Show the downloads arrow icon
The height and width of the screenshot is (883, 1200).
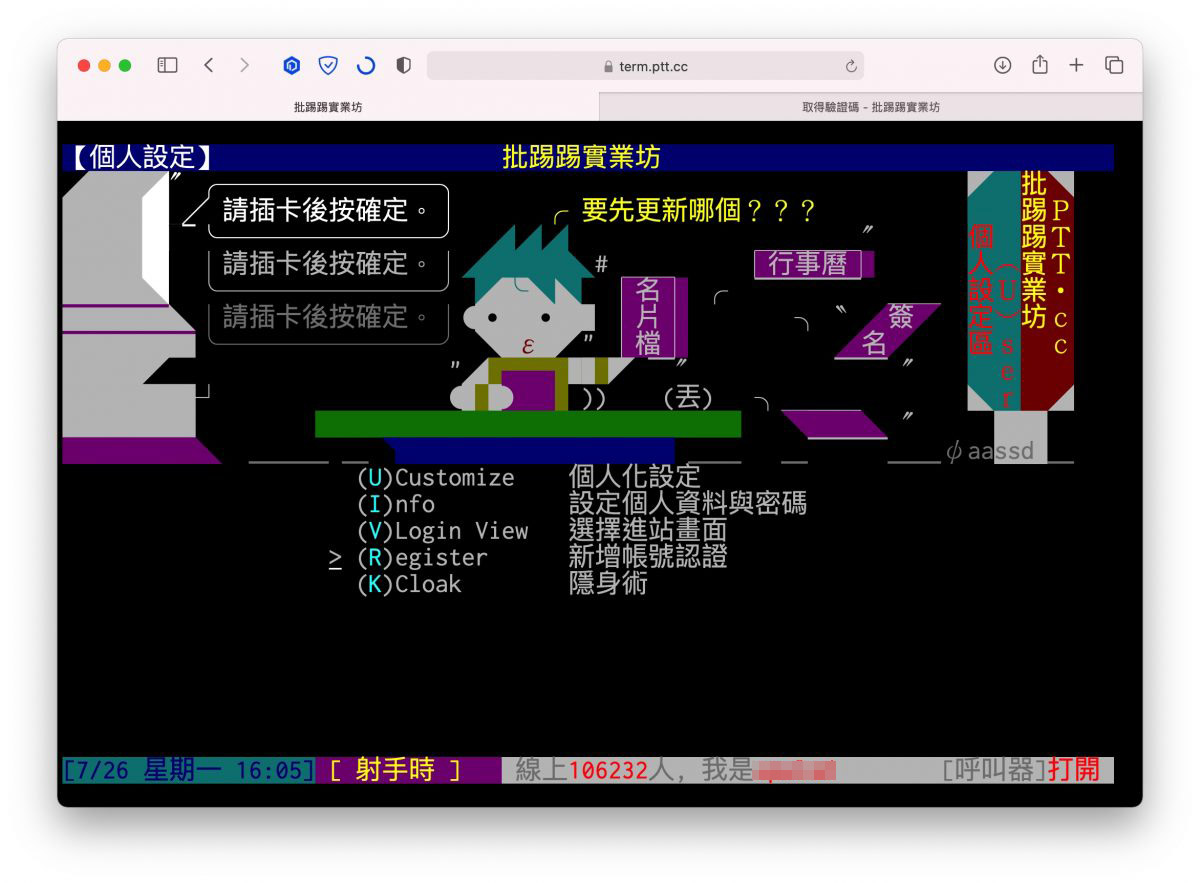(x=1003, y=65)
